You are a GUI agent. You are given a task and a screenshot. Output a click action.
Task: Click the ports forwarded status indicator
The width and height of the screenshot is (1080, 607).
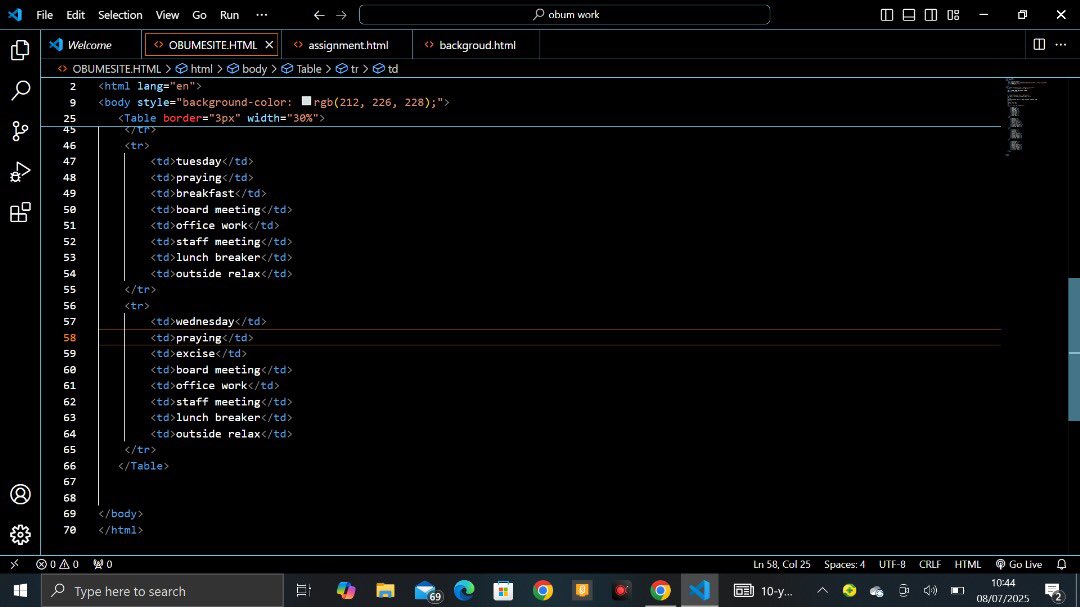(103, 564)
